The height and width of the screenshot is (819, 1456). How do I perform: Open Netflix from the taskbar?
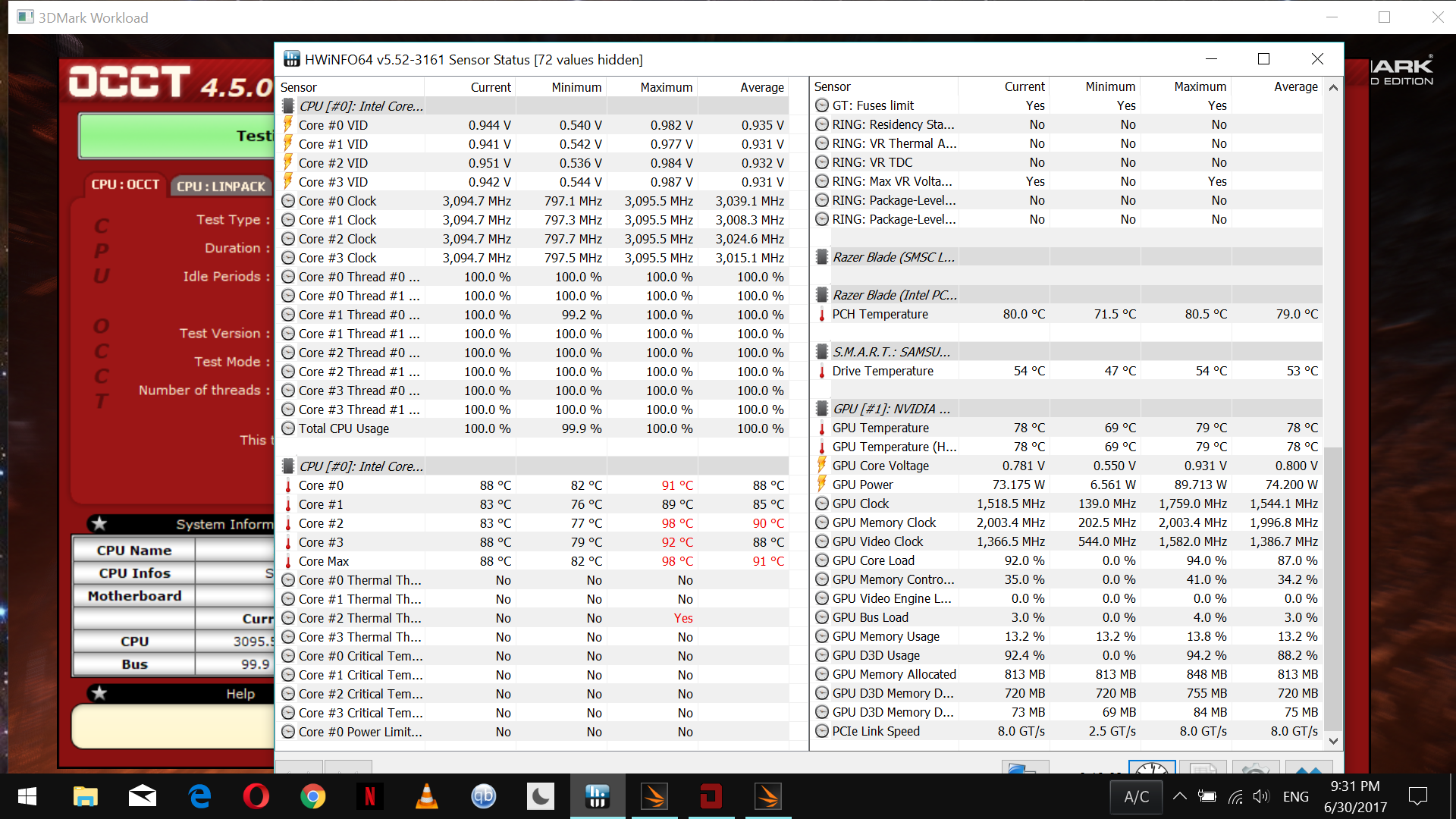pyautogui.click(x=369, y=796)
